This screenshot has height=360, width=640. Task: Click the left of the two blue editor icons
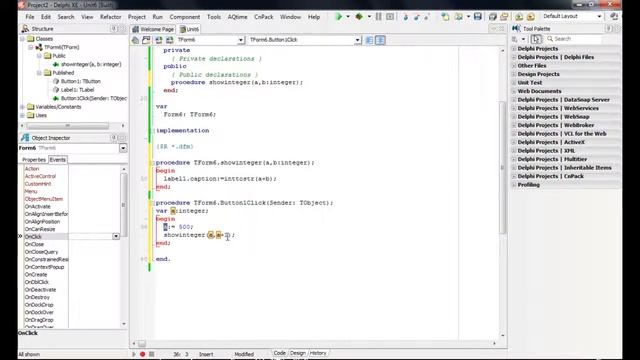click(369, 40)
